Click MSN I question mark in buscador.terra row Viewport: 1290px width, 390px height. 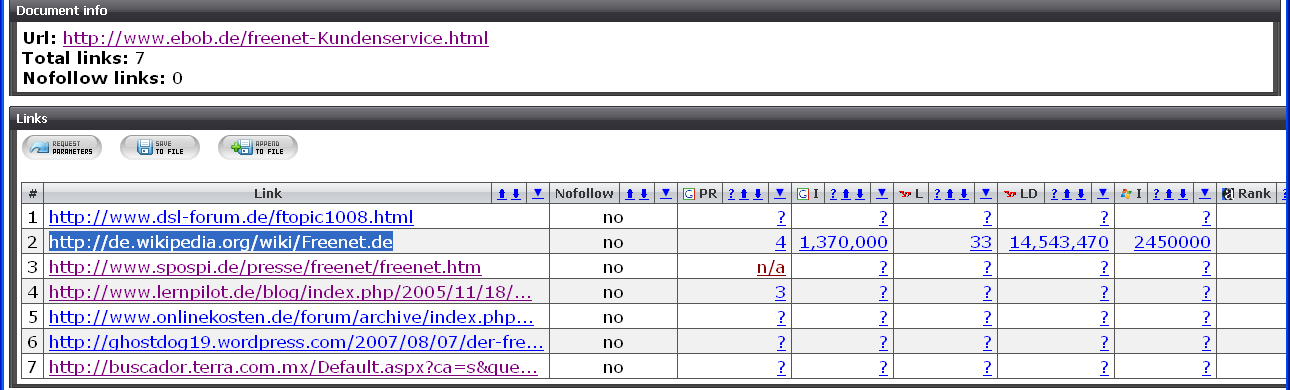point(1206,367)
